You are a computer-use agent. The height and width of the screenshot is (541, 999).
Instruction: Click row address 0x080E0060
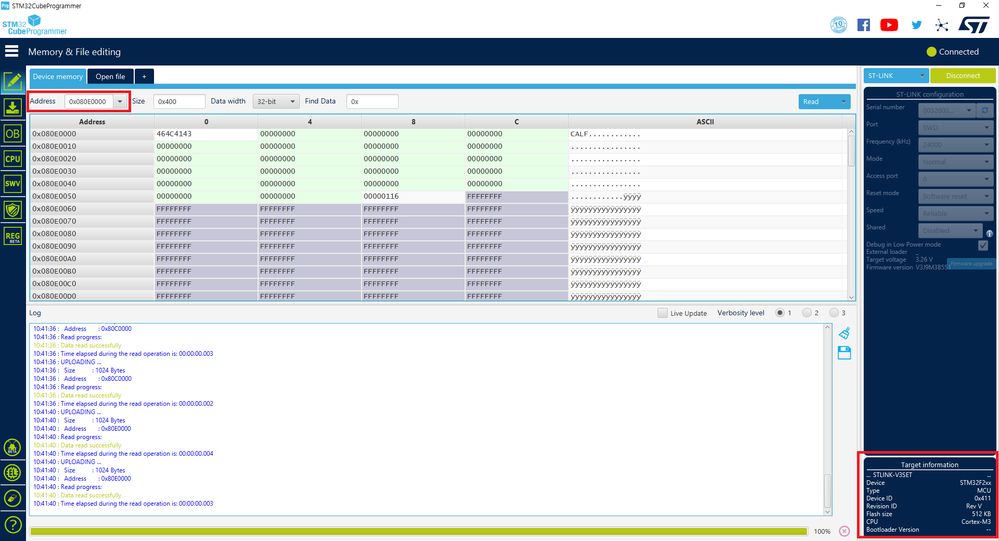point(92,209)
